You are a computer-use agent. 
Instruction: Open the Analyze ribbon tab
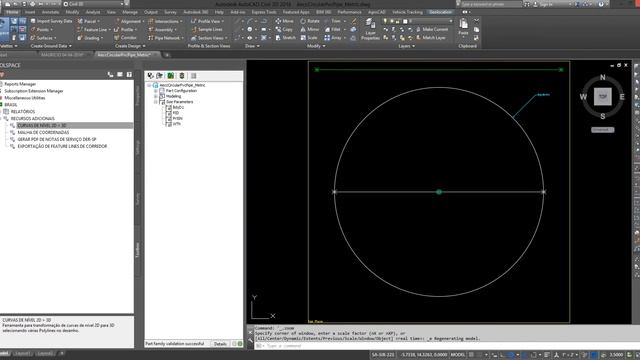coord(93,12)
